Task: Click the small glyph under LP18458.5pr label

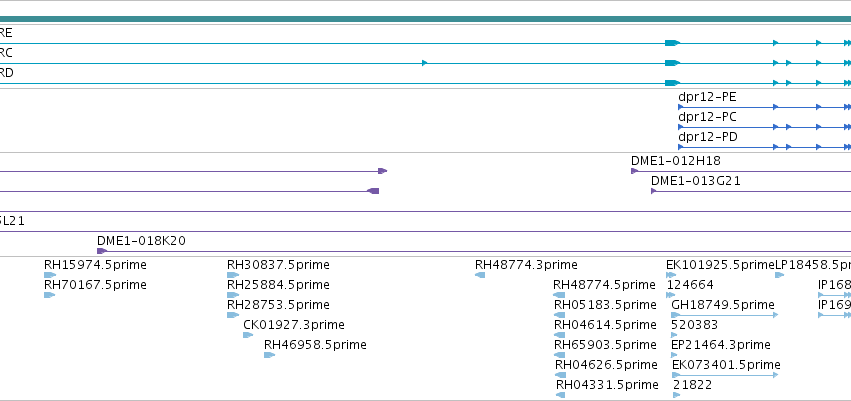Action: pos(779,275)
